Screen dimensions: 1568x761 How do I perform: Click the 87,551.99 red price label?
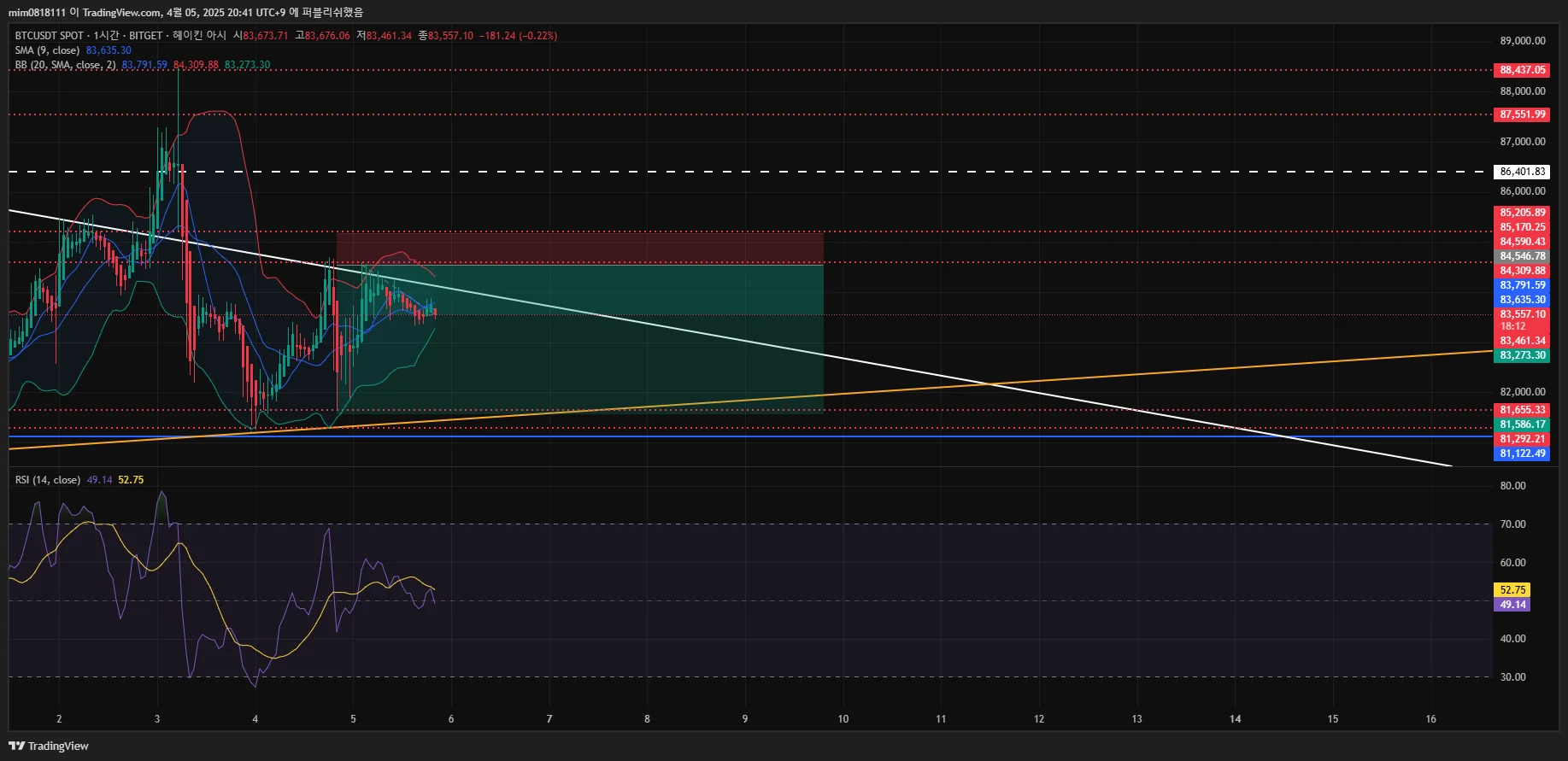point(1522,114)
